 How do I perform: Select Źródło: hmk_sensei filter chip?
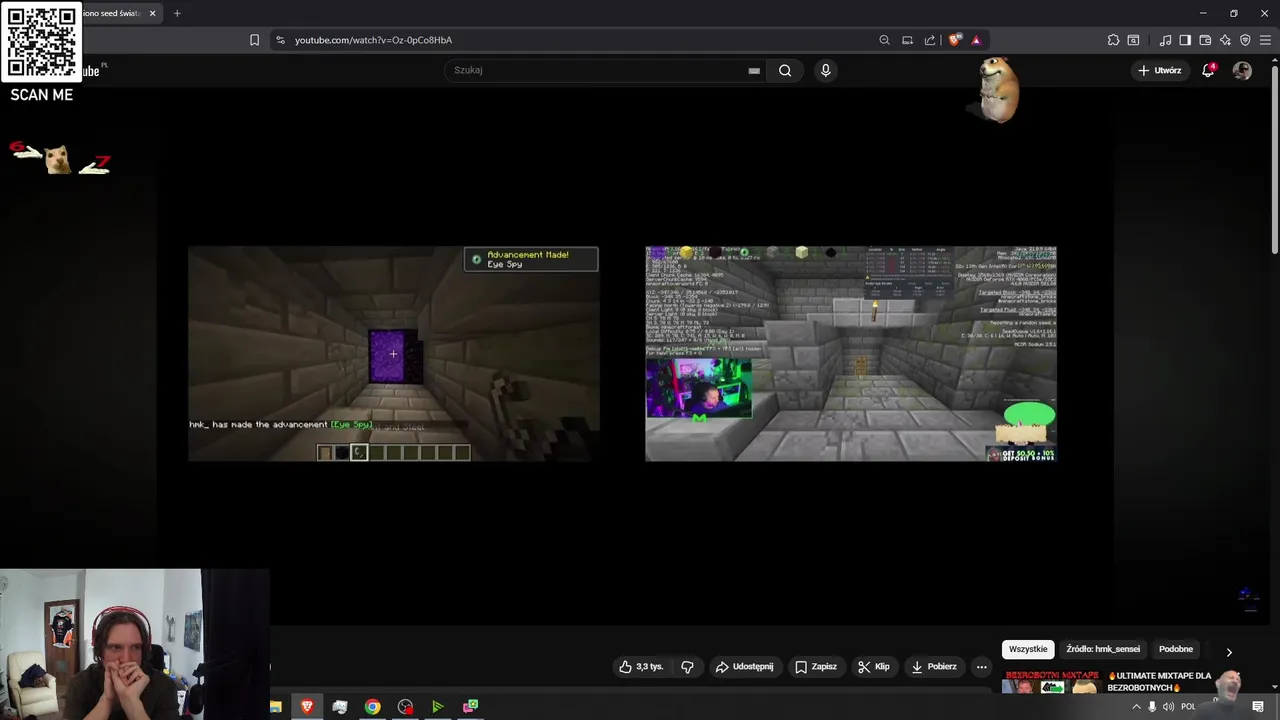point(1103,649)
